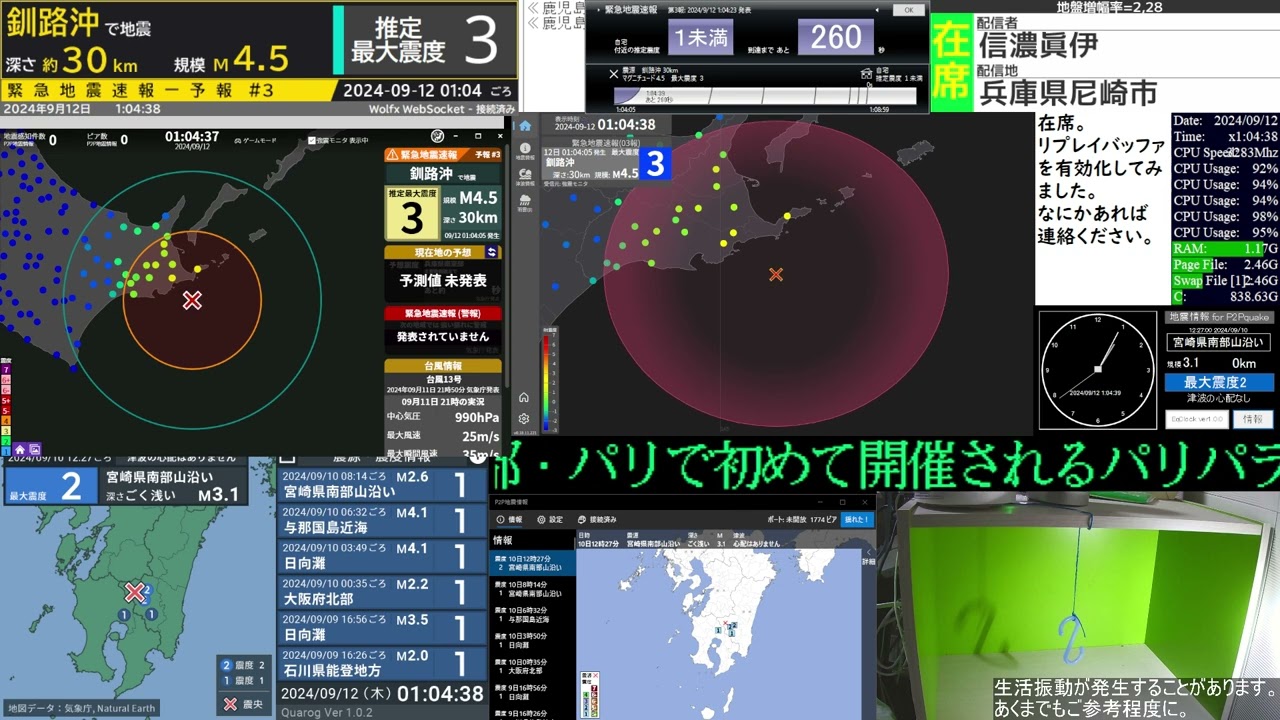Click the arrival countdown progress bar
Screen dimensions: 1280x720
[x=765, y=96]
